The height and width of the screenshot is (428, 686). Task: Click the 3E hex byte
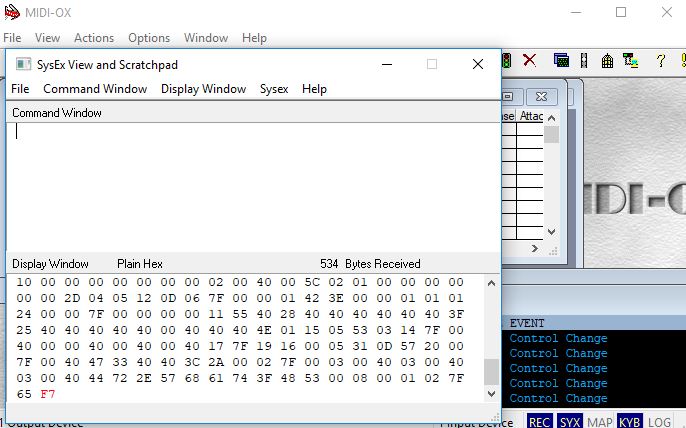(x=336, y=298)
